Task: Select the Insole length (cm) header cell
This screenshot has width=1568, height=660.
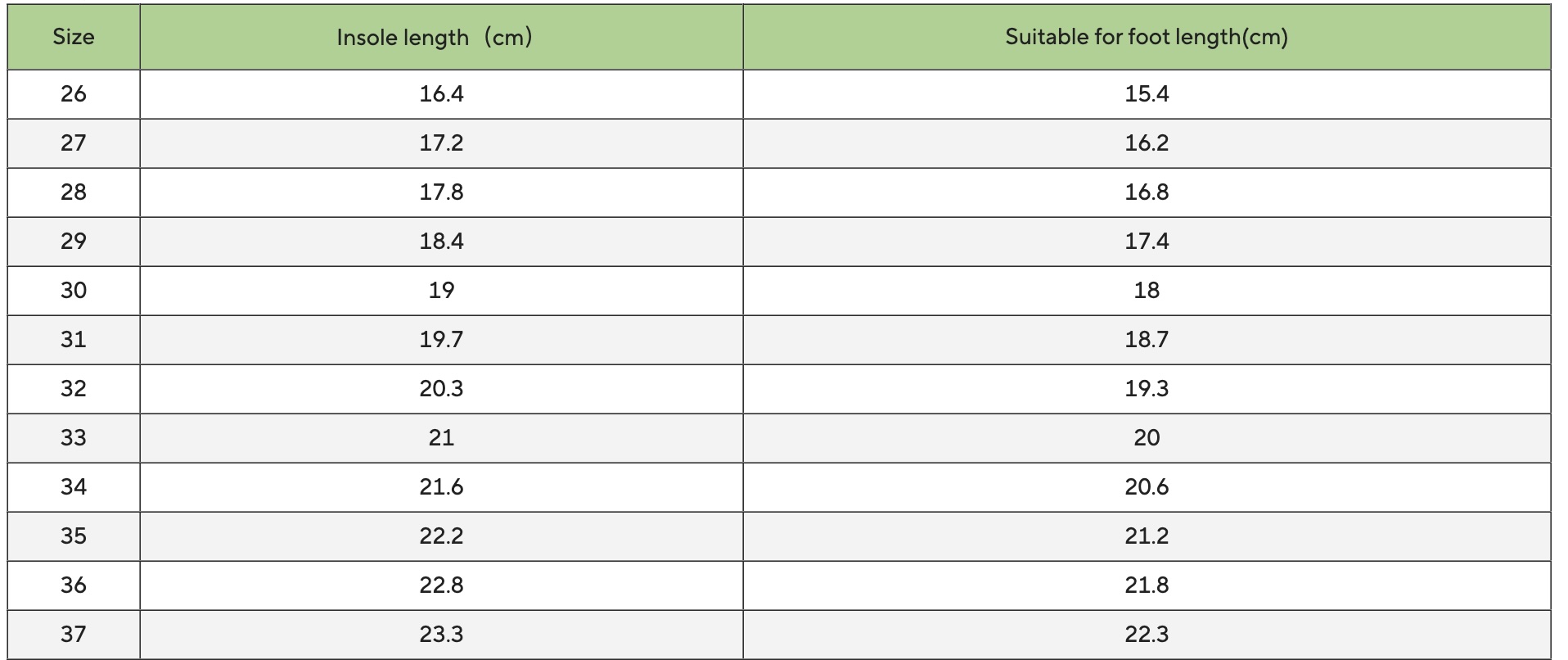Action: pyautogui.click(x=441, y=37)
